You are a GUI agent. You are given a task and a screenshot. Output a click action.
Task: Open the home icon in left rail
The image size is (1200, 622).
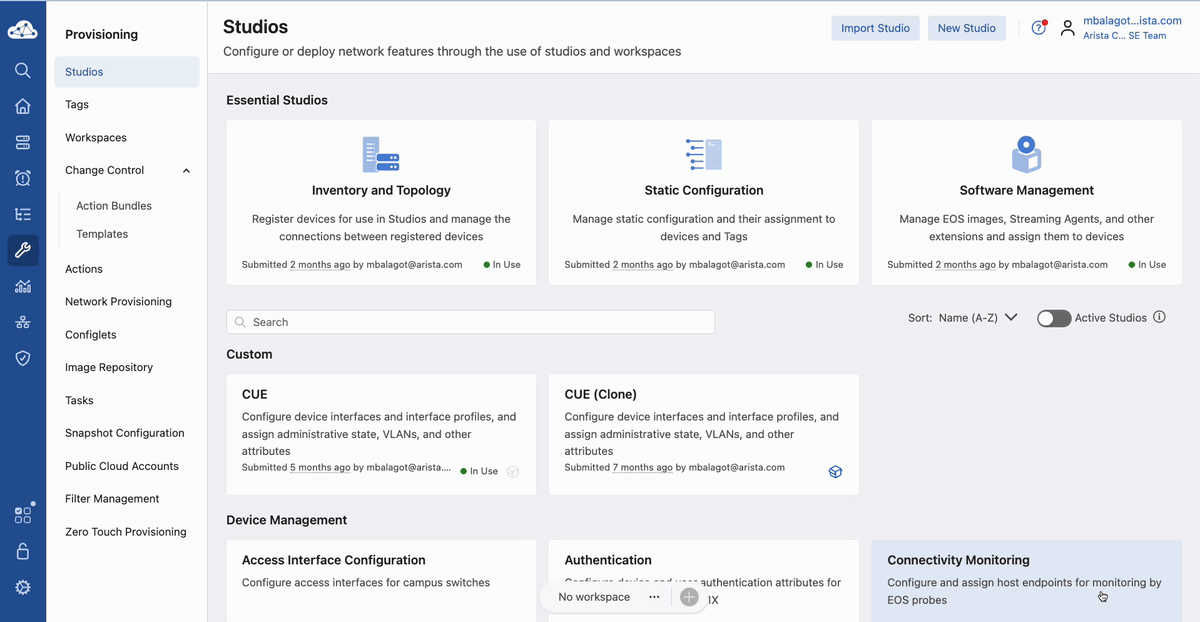[22, 107]
